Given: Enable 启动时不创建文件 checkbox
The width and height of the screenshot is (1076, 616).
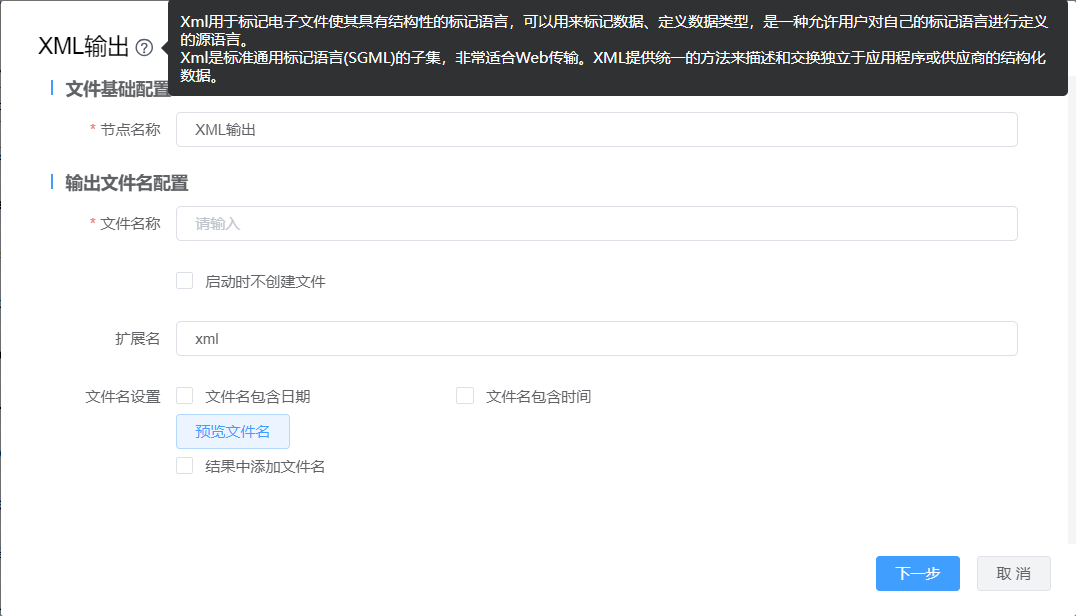Looking at the screenshot, I should point(185,281).
